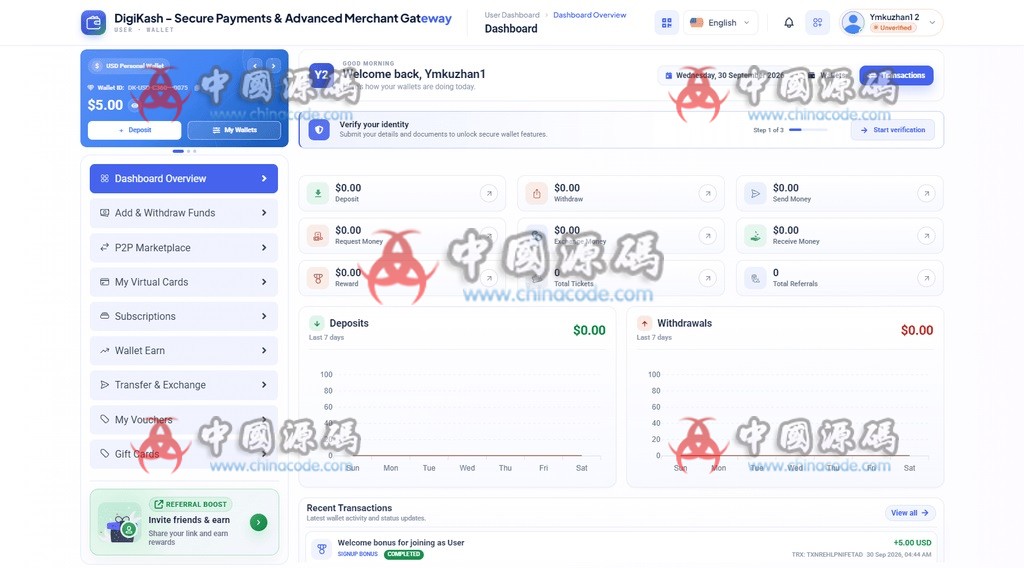
Task: Click the Transactions button
Action: [x=896, y=75]
